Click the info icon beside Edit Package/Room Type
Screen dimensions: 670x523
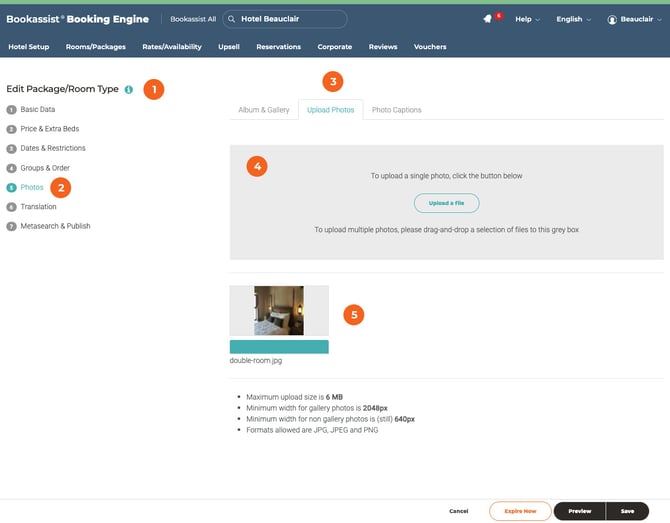click(x=129, y=89)
